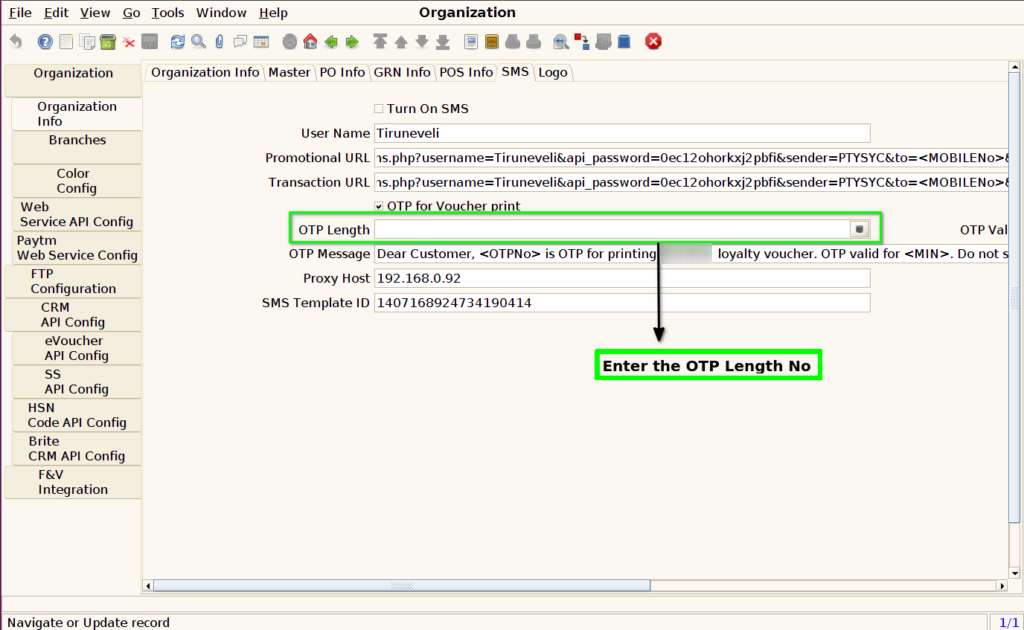Click the Undo changes toolbar icon
Viewport: 1024px width, 630px height.
pyautogui.click(x=16, y=42)
